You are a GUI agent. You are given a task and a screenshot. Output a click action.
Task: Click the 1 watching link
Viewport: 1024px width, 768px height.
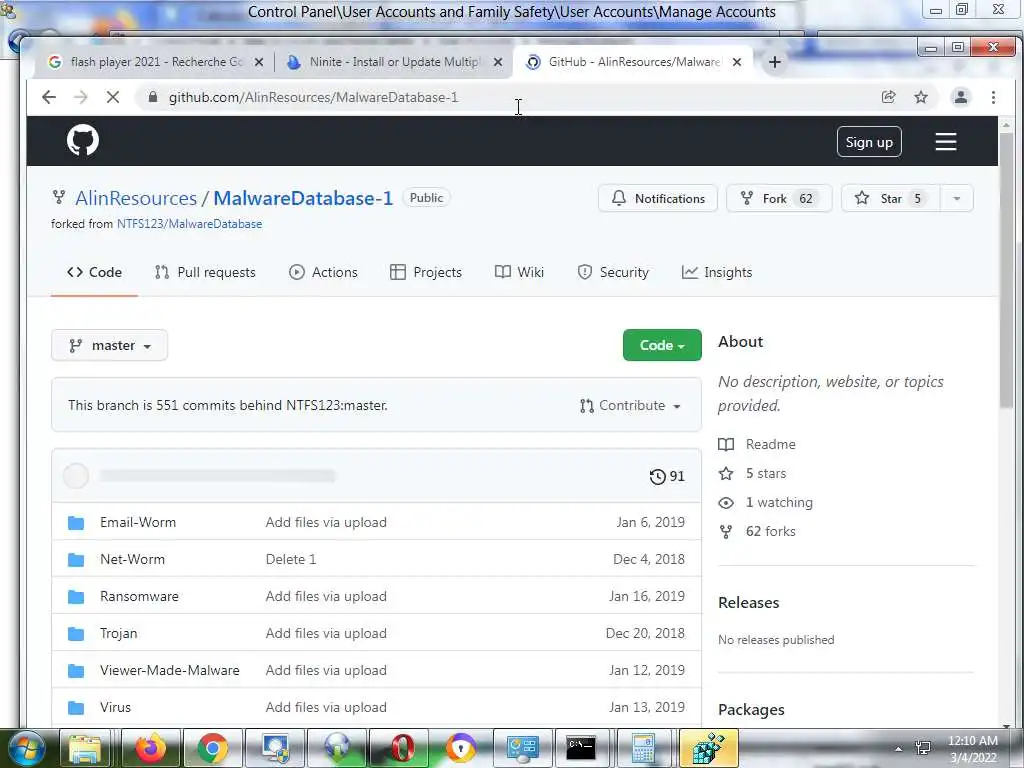click(x=766, y=502)
